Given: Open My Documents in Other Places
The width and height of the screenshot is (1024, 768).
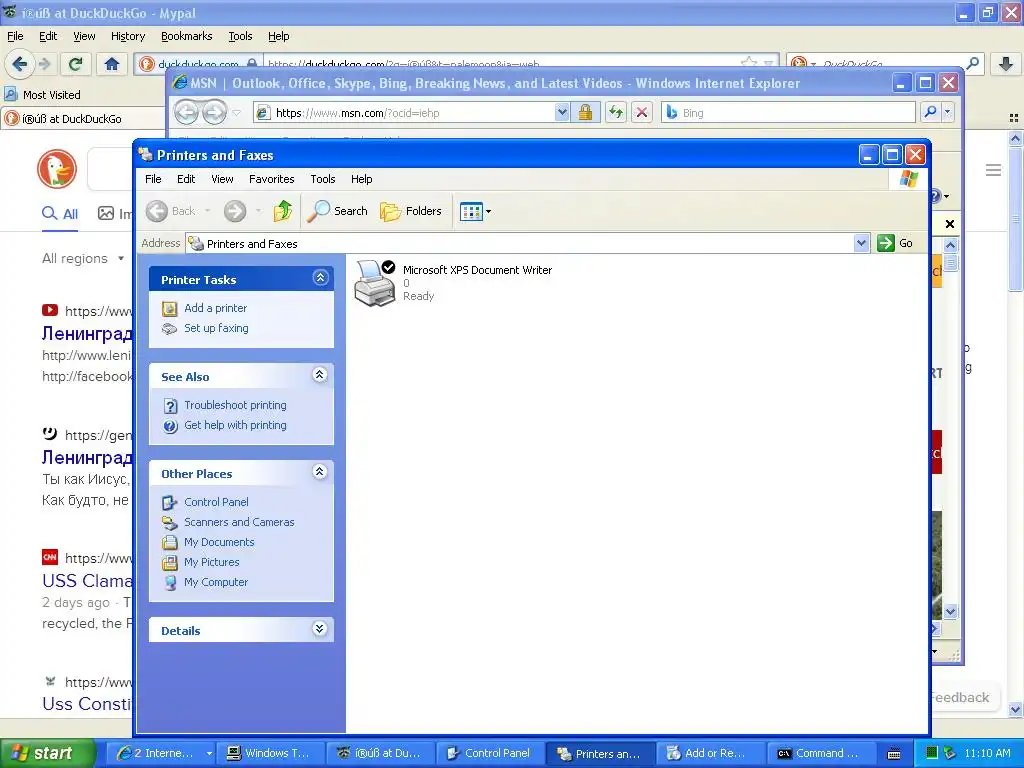Looking at the screenshot, I should tap(219, 542).
